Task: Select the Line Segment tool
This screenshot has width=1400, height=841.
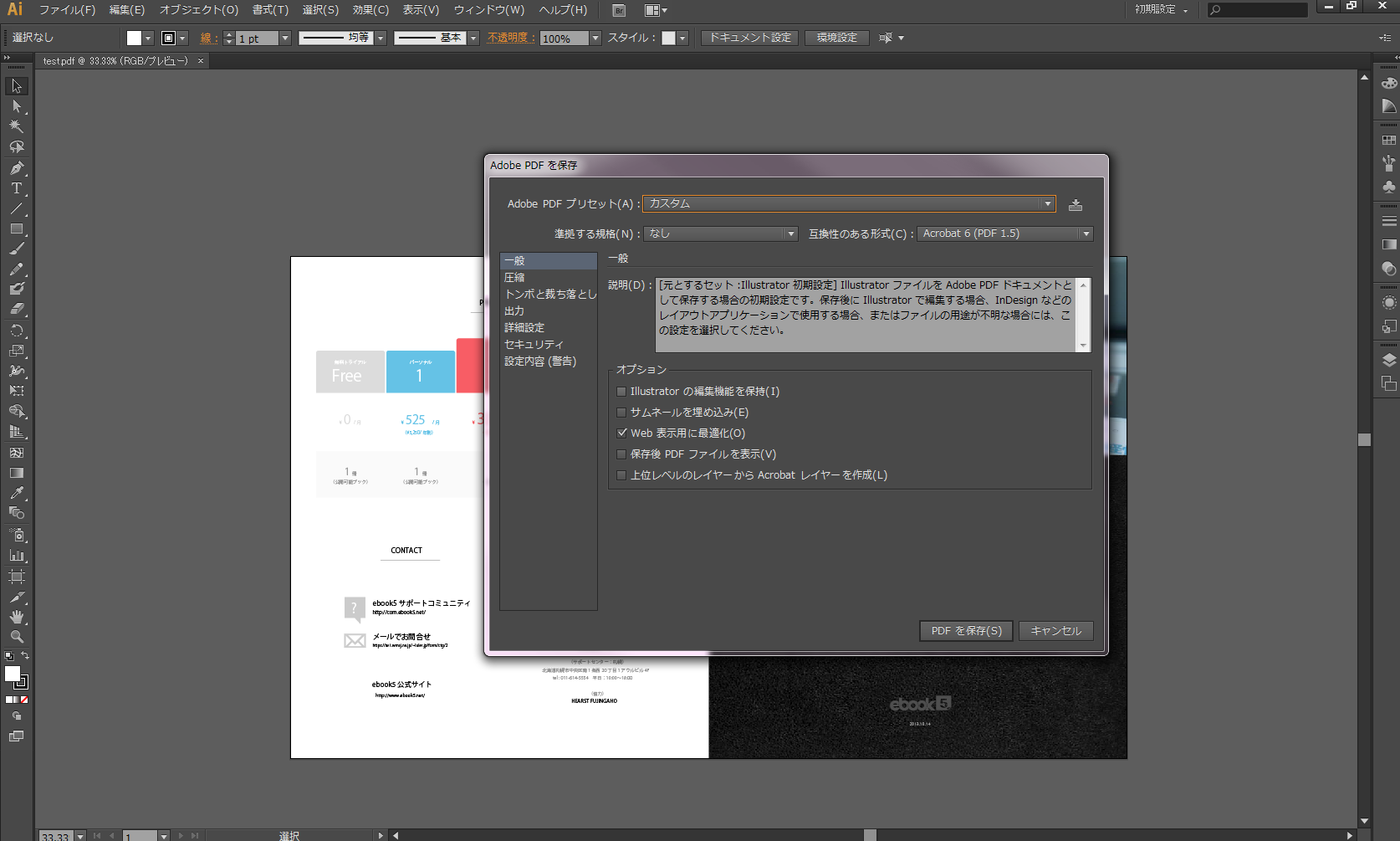Action: [x=17, y=208]
